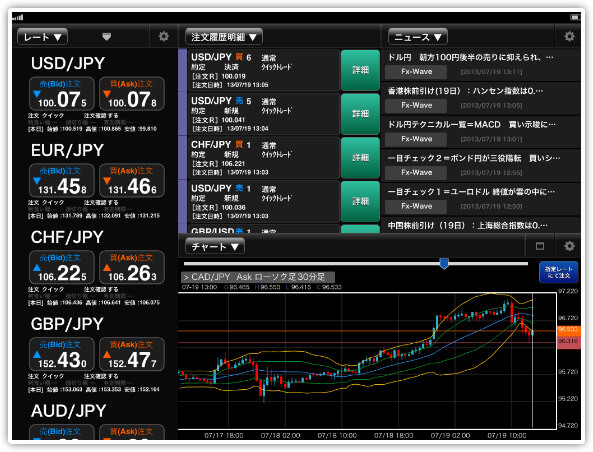Image resolution: width=593 pixels, height=452 pixels.
Task: Click the blue 指定レートにて注文 button
Action: (x=559, y=272)
